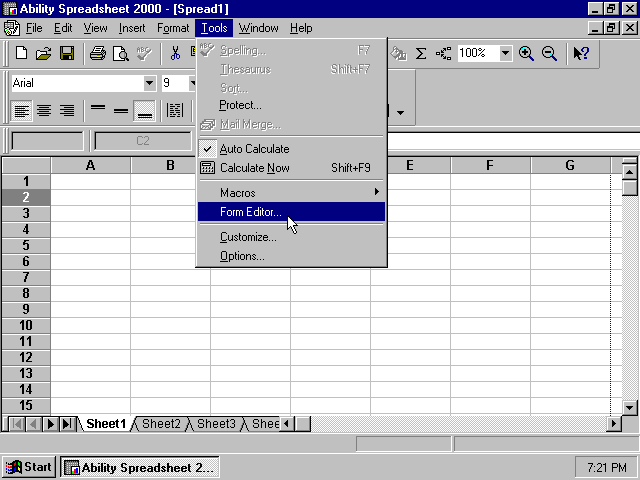Click the horizontal scrollbar left arrow
The height and width of the screenshot is (480, 640).
tap(287, 424)
